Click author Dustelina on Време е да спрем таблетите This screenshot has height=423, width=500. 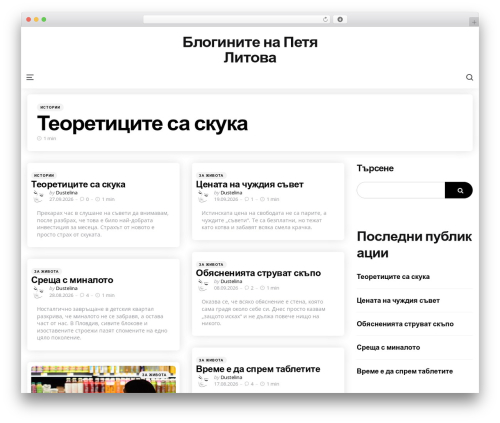(231, 377)
